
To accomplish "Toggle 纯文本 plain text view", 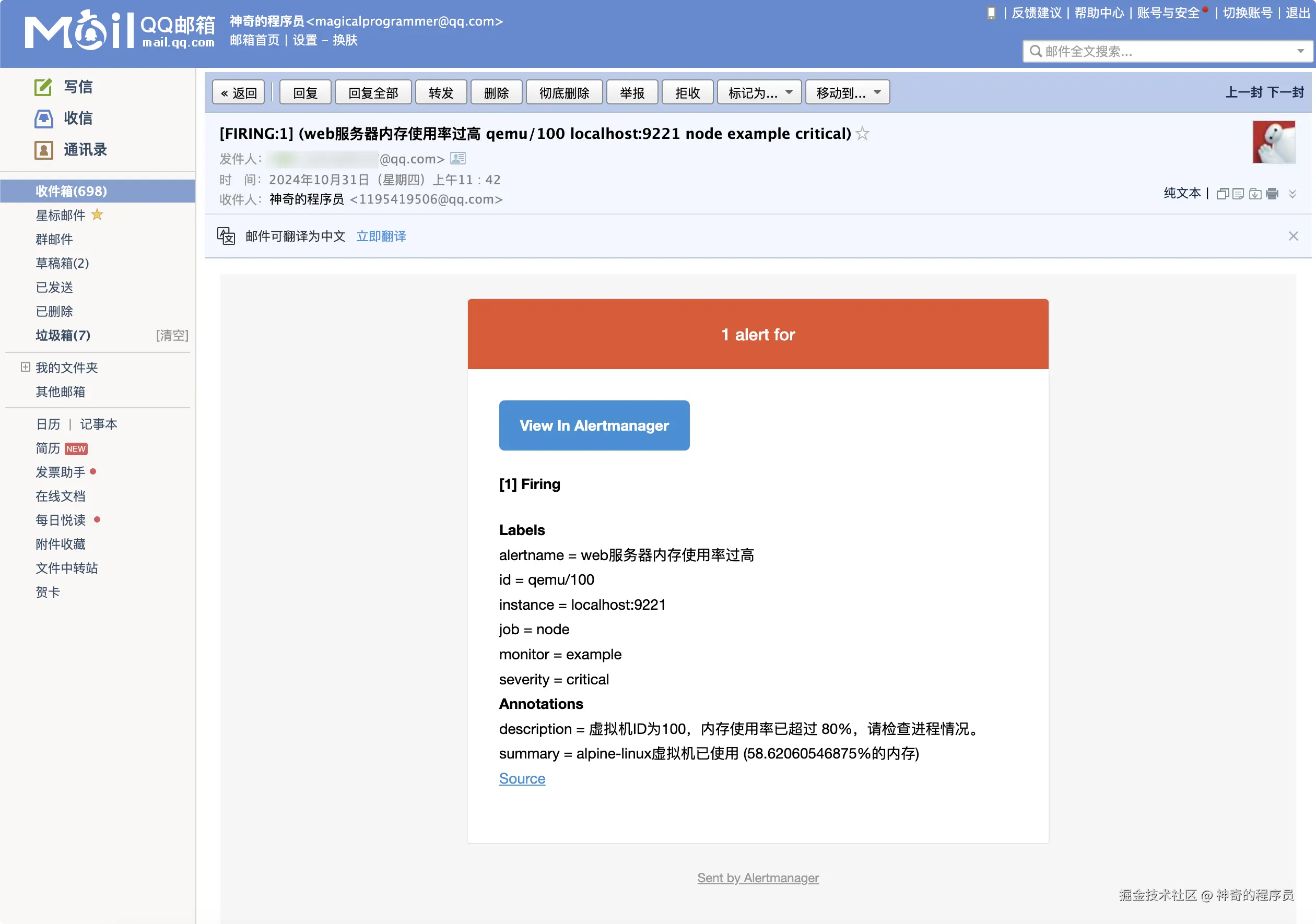I will tap(1181, 194).
